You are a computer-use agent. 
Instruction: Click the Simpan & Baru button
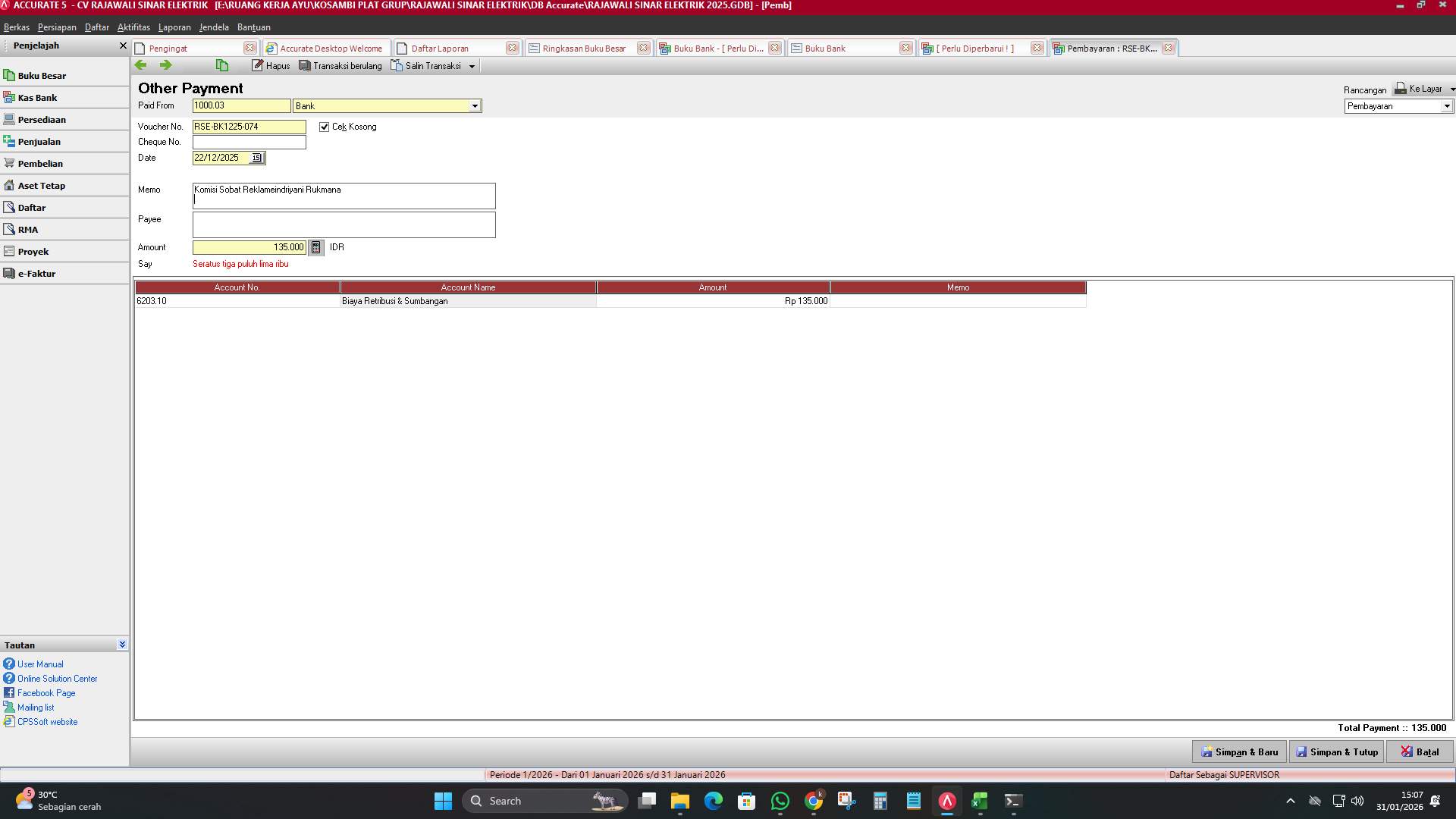pyautogui.click(x=1239, y=752)
